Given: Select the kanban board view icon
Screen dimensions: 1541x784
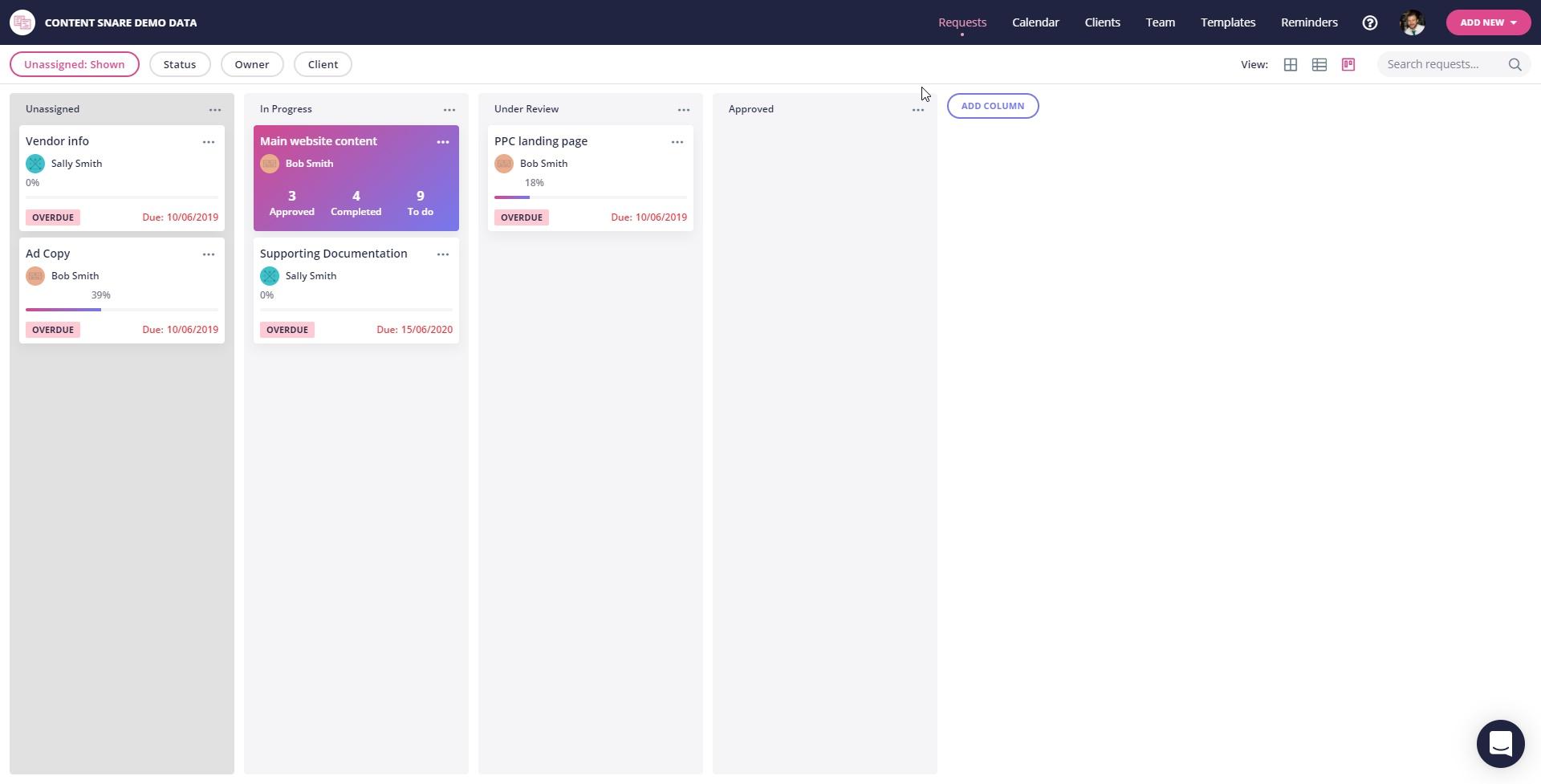Looking at the screenshot, I should (x=1348, y=64).
